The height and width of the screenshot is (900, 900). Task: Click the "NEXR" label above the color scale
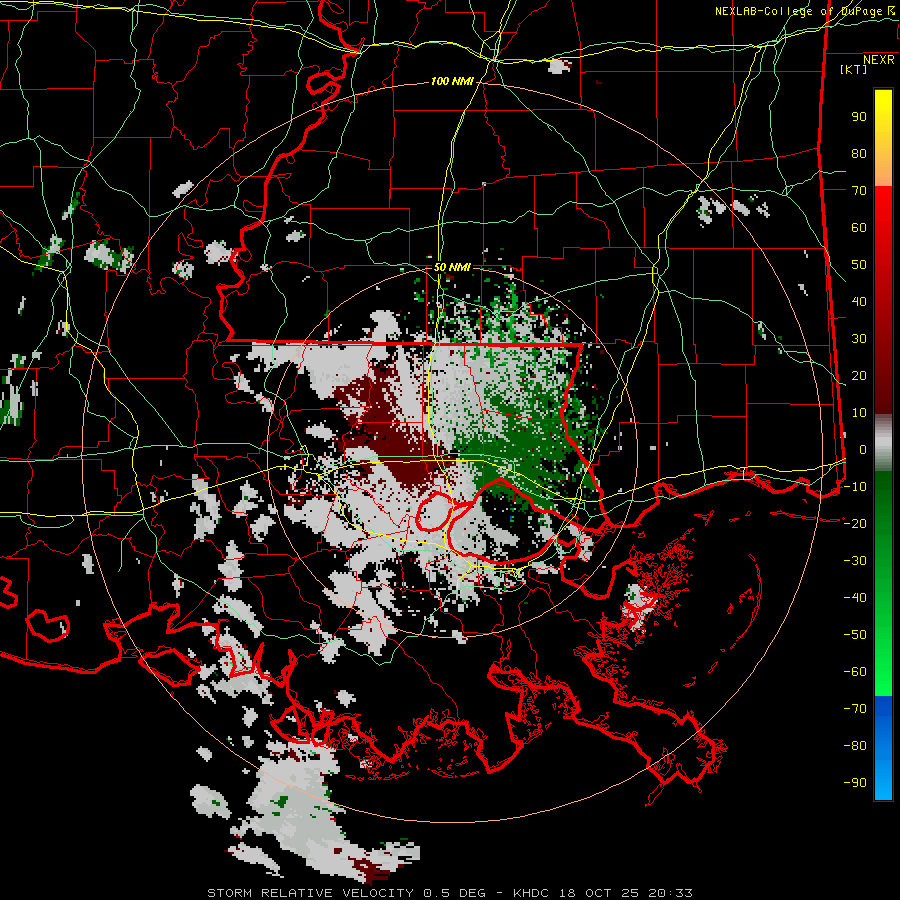coord(878,60)
